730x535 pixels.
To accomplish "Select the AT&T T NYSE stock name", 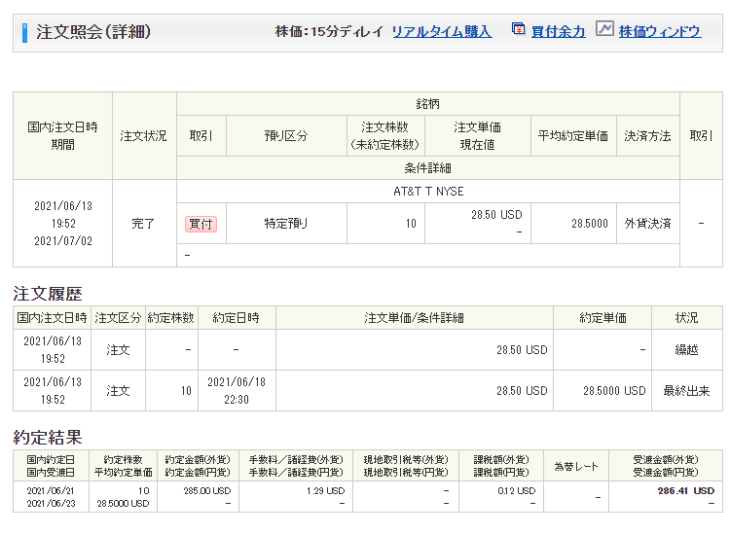I will tap(428, 191).
